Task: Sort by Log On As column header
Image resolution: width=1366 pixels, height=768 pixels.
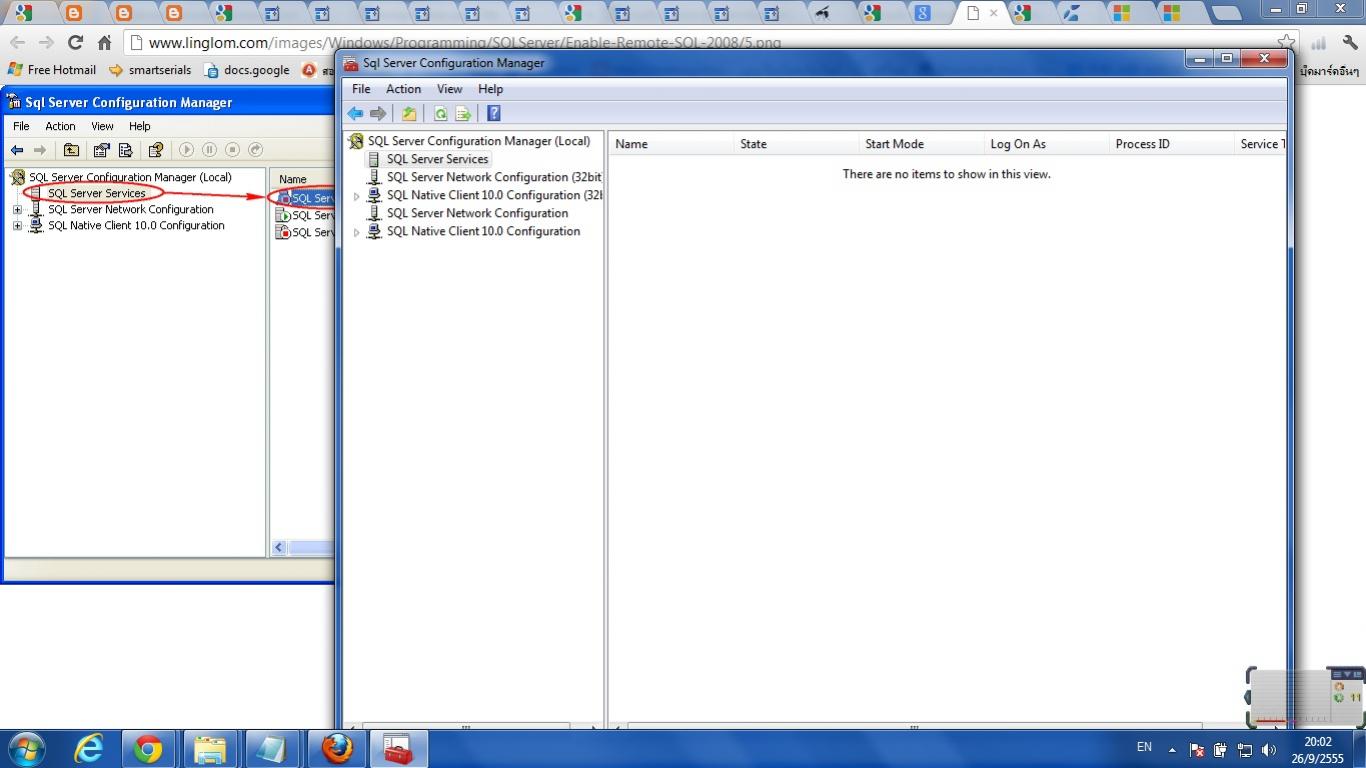Action: point(1046,144)
